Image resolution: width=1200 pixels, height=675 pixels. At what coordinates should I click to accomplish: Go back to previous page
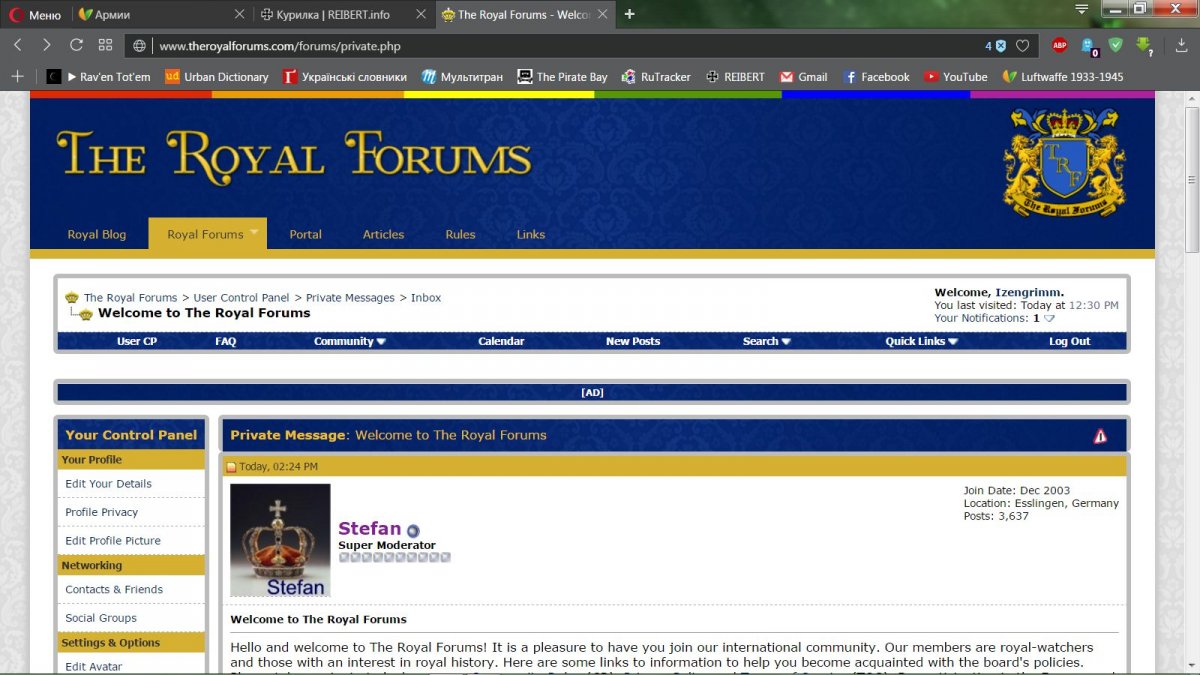coord(17,45)
